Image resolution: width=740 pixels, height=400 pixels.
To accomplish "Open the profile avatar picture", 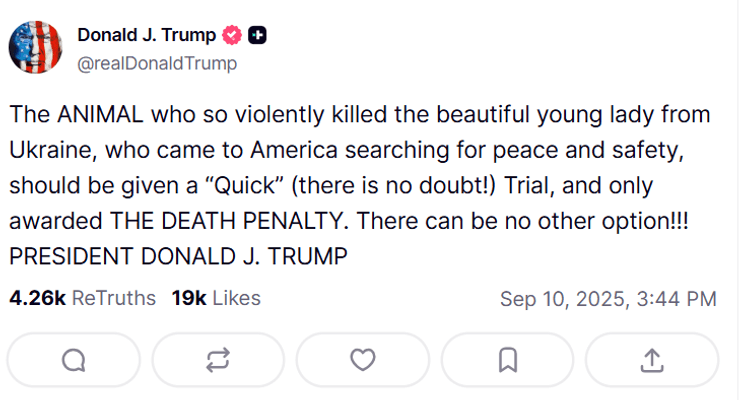I will (37, 47).
